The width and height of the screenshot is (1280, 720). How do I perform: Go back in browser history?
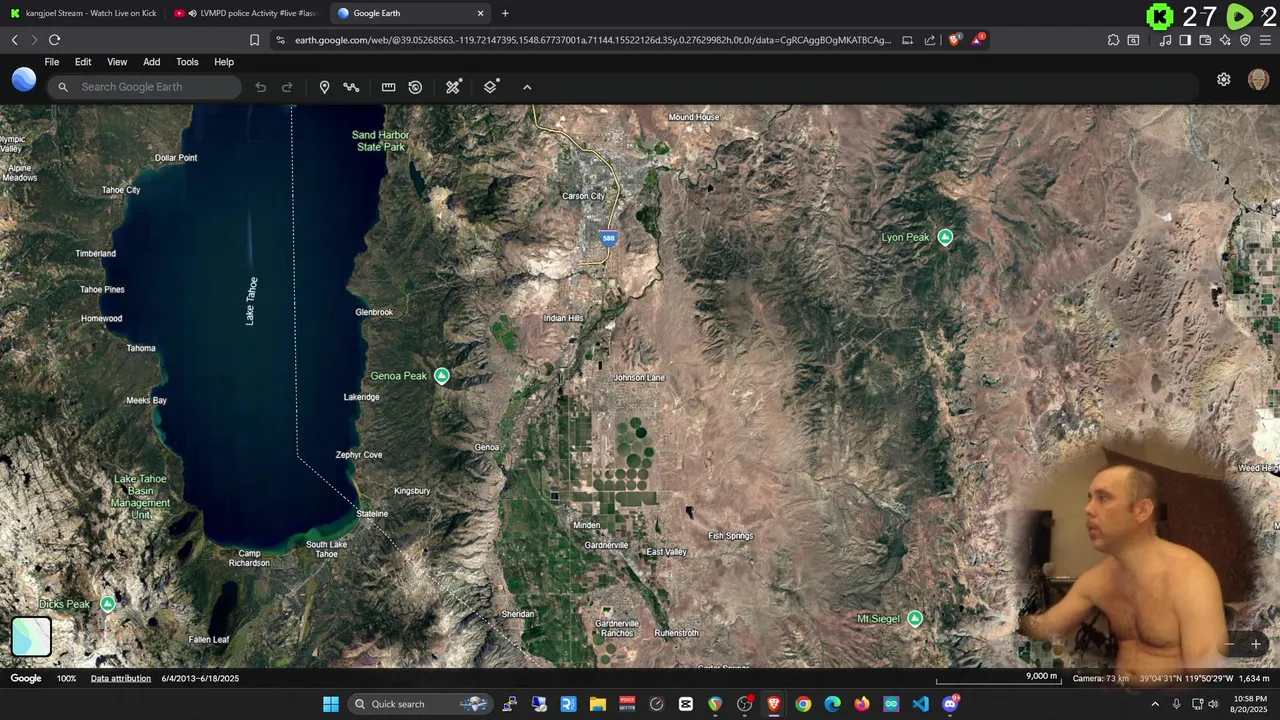coord(14,40)
